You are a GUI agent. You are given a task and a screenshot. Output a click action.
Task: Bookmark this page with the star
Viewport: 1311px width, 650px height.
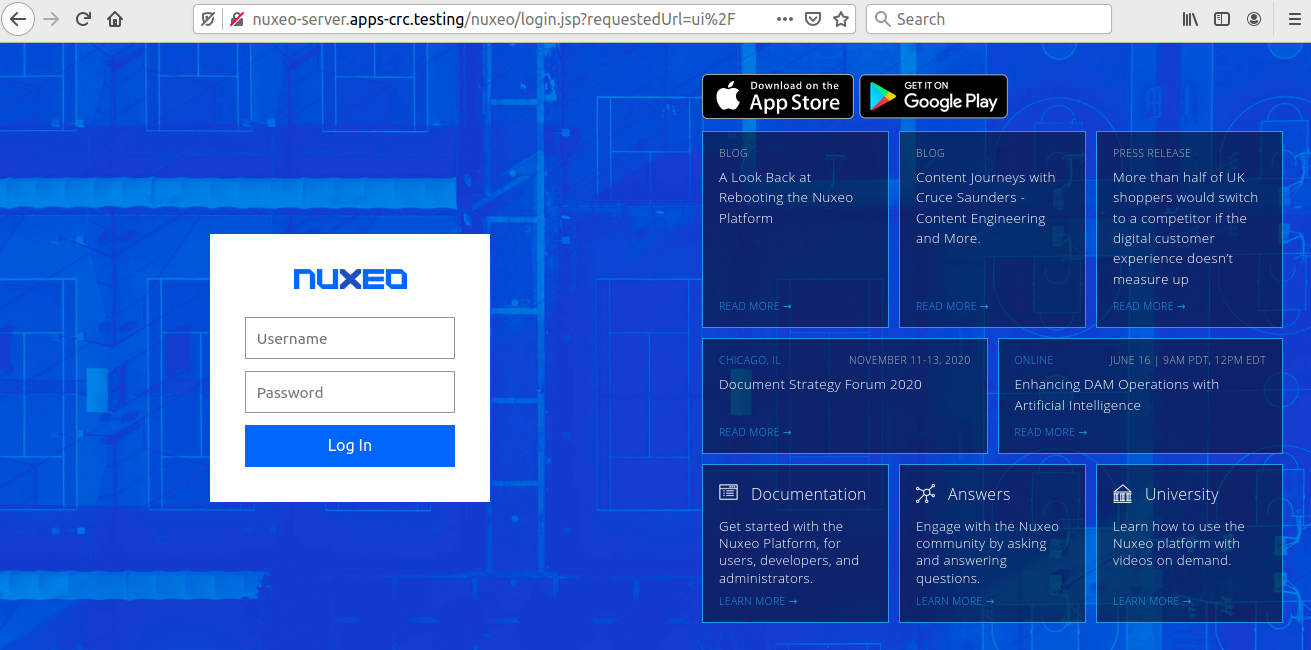coord(841,19)
